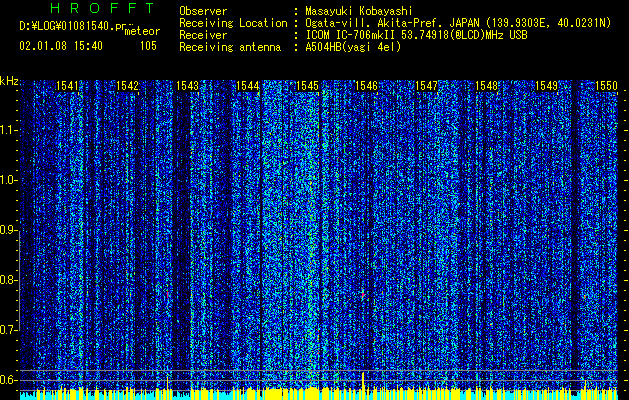629x400 pixels.
Task: Click the 1549 time marker
Action: coord(547,86)
